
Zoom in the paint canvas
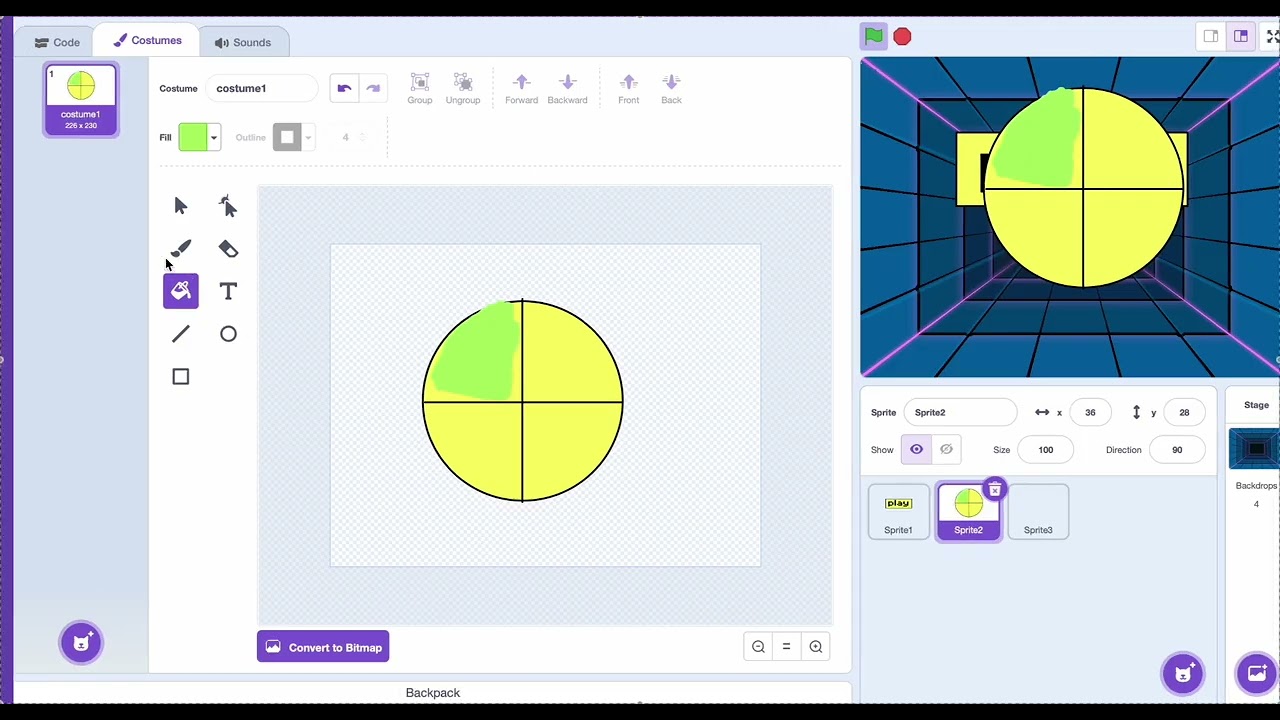816,647
